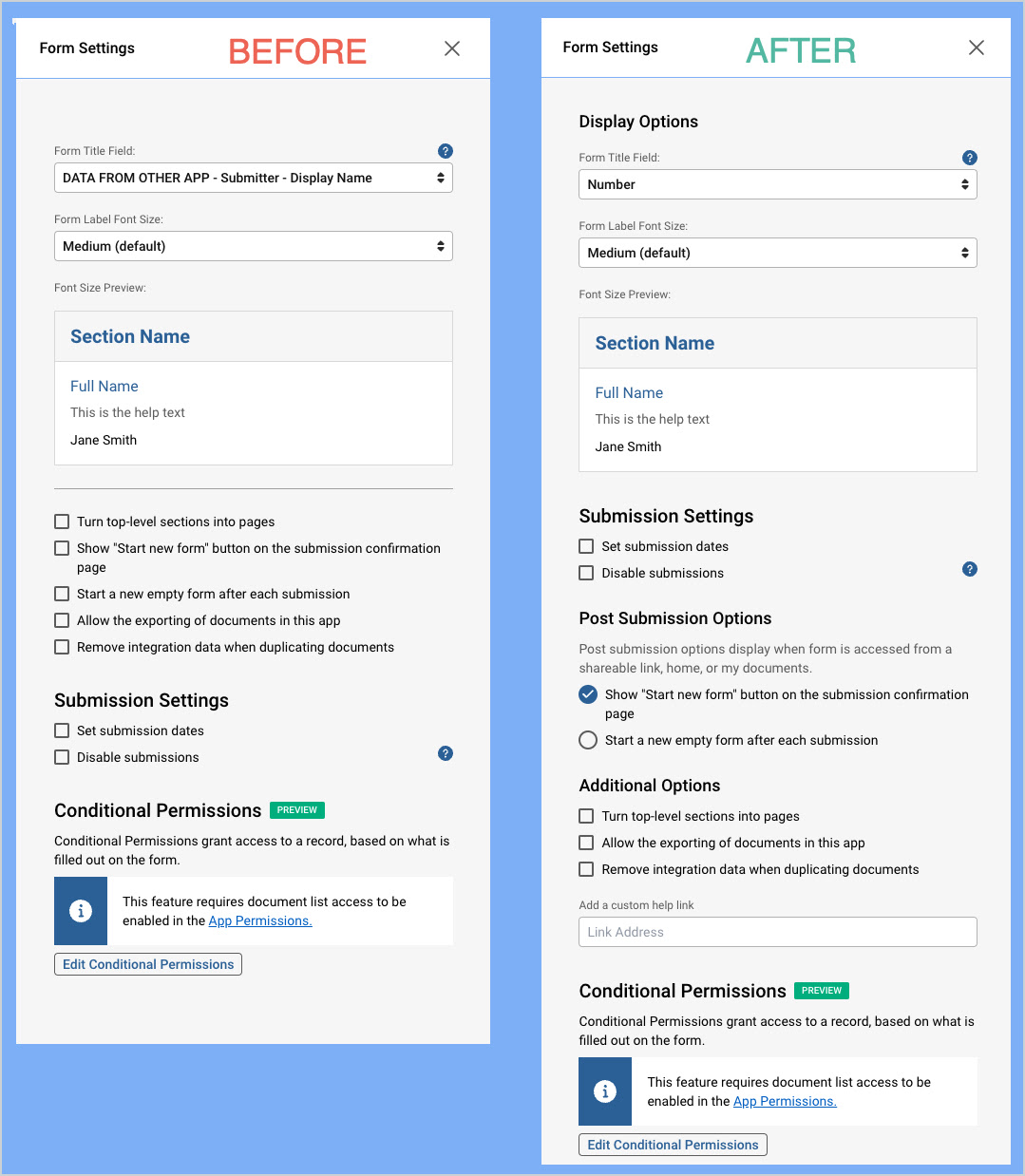
Task: Select Start a new empty form after each submission
Action: click(x=588, y=740)
